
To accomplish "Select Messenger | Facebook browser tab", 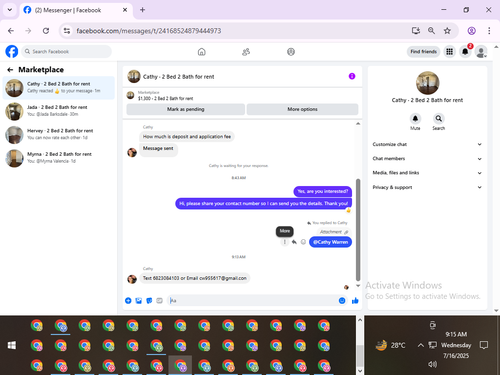I will 76,10.
